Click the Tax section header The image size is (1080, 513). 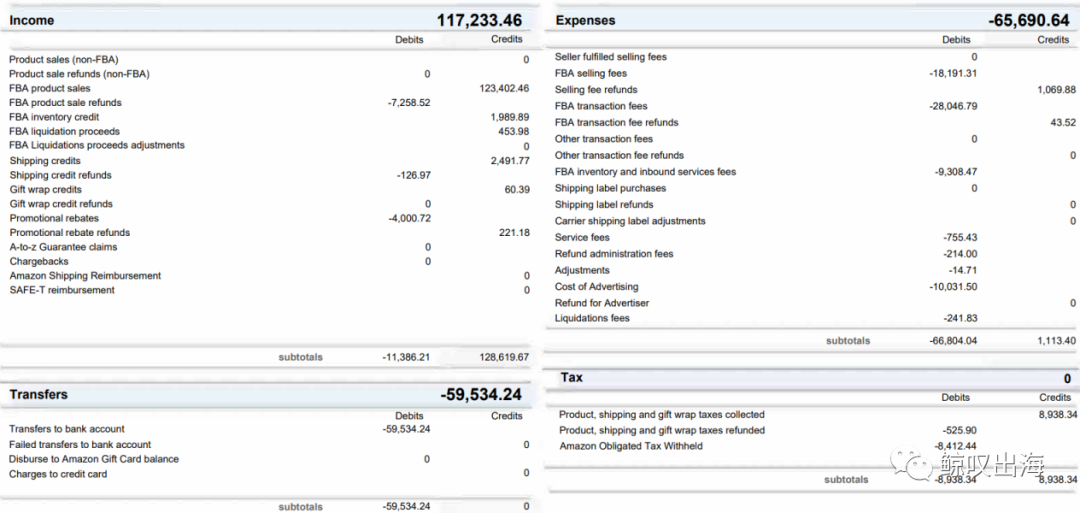[571, 378]
